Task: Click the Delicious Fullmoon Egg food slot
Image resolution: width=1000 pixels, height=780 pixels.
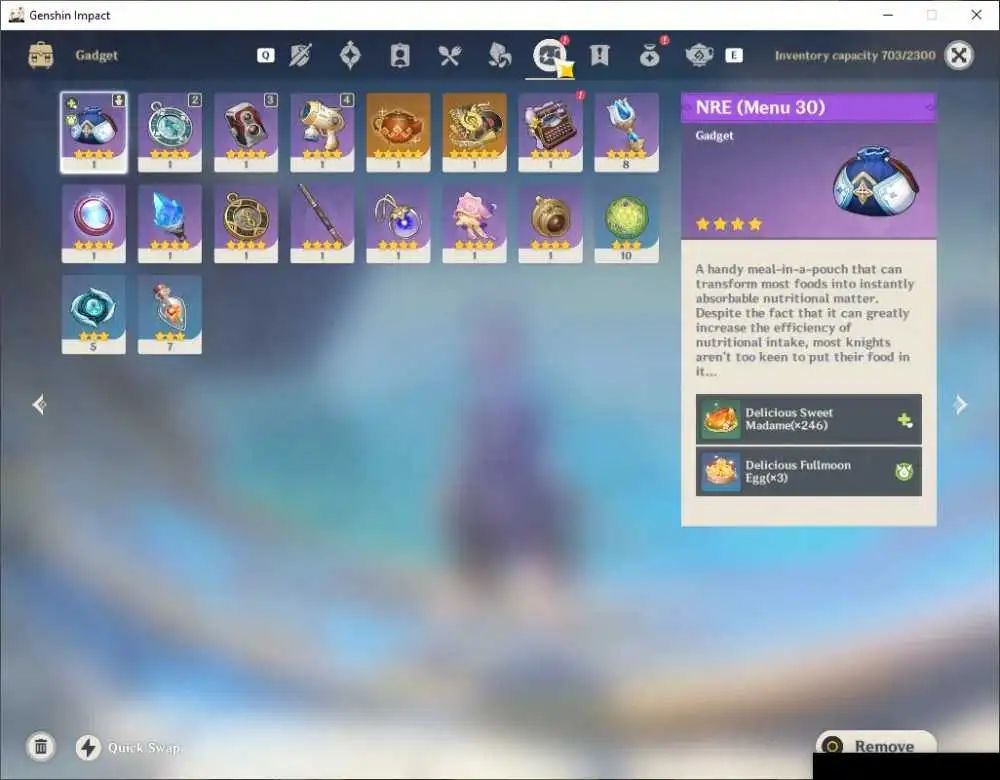Action: [x=809, y=471]
